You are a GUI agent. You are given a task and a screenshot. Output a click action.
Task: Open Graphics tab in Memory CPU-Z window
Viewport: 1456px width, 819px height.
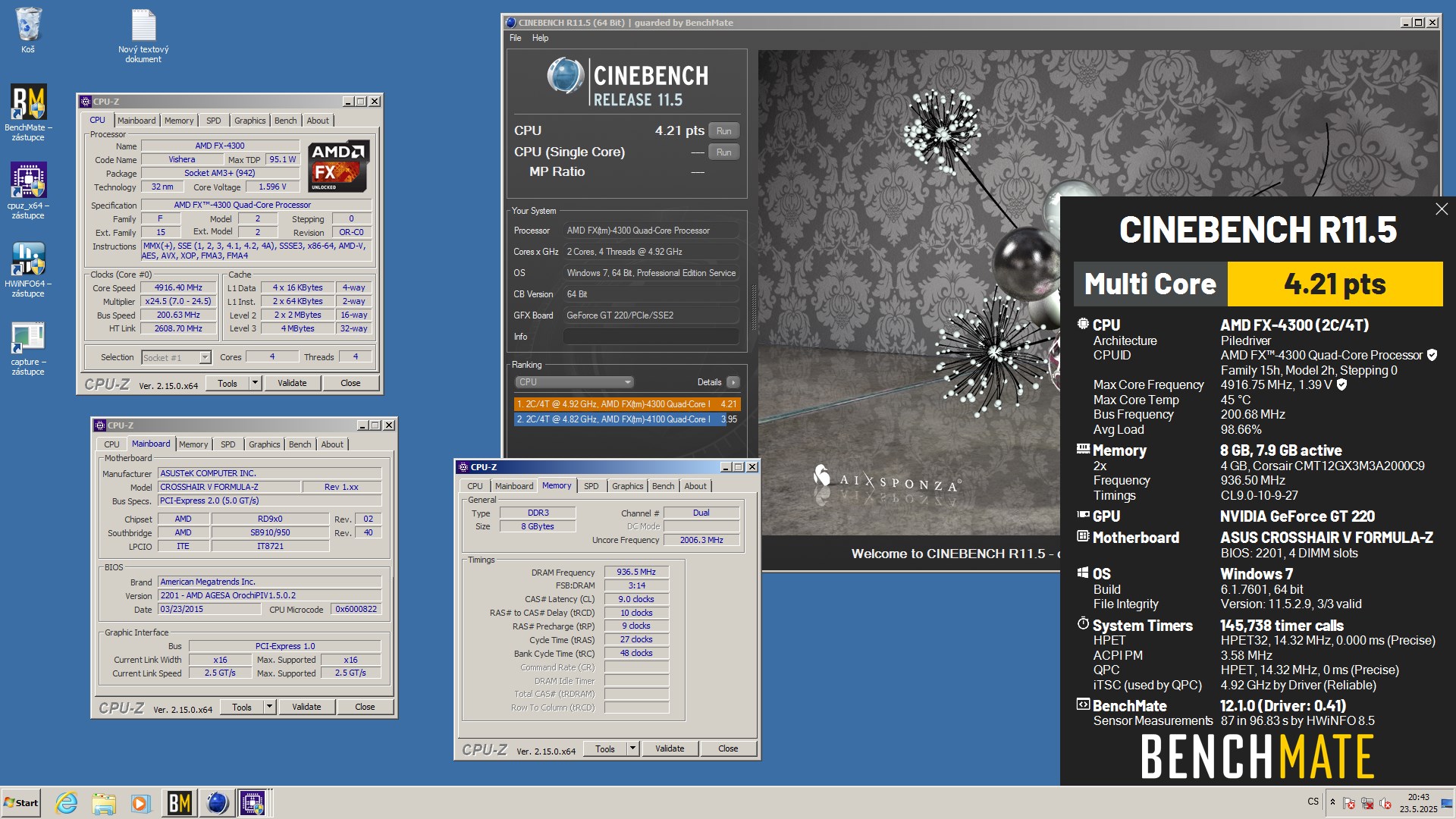(627, 486)
